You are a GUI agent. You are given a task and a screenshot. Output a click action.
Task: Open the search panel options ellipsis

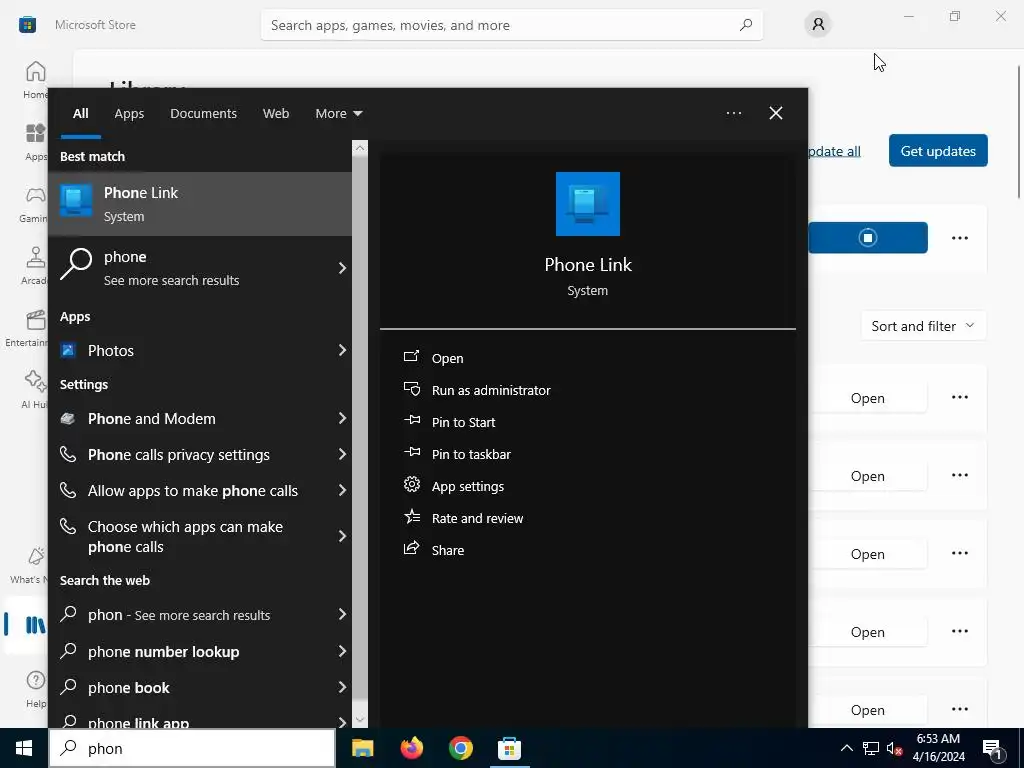[x=733, y=113]
